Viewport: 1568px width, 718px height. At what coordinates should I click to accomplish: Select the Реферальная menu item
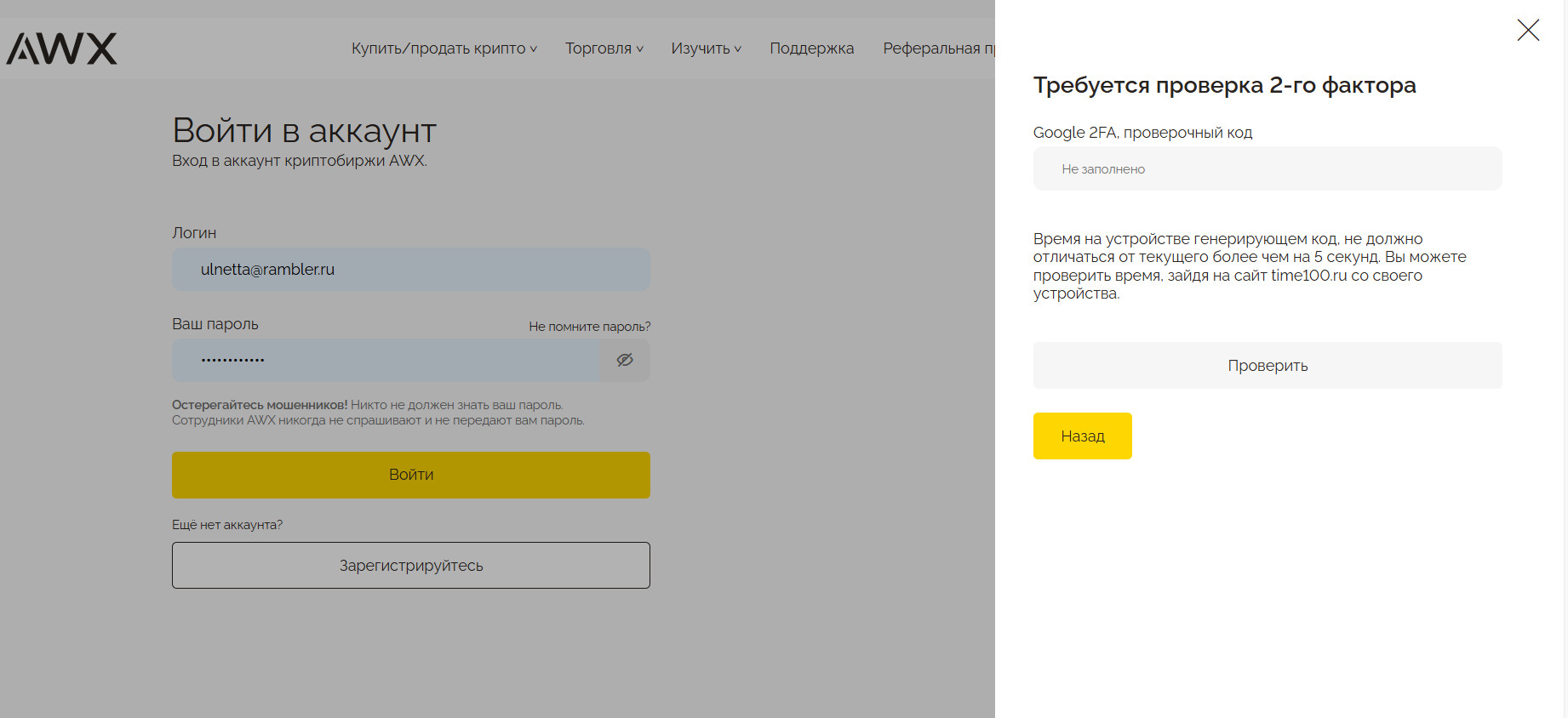937,48
